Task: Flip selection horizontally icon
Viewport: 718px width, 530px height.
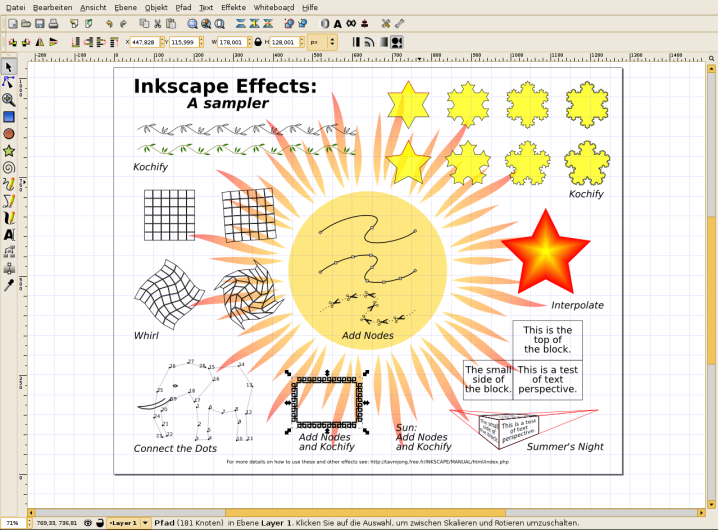Action: (40, 42)
